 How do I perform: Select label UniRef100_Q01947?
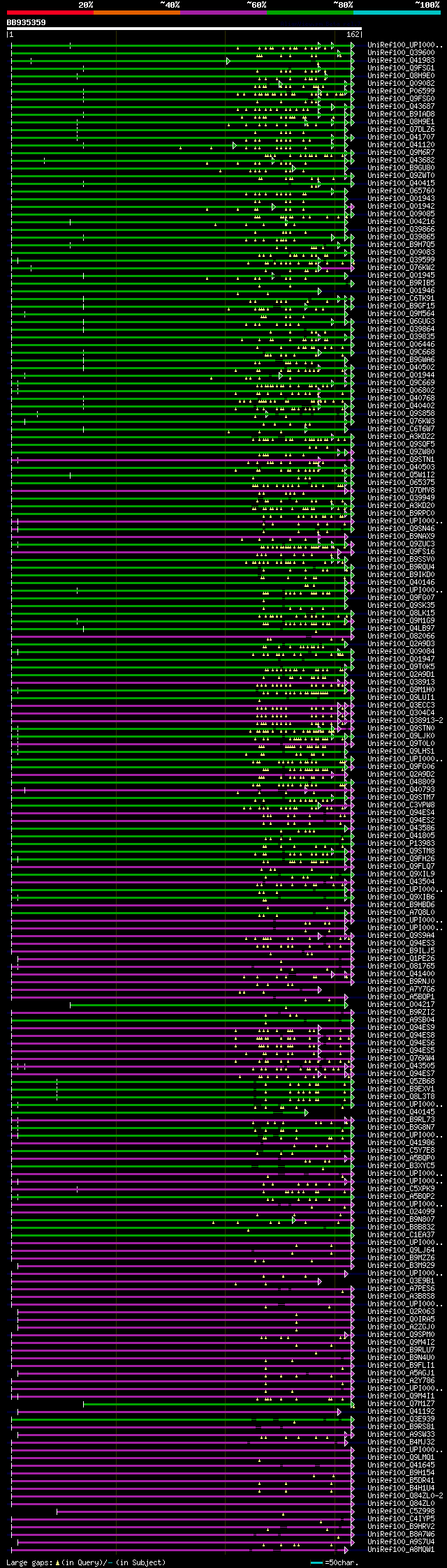401,659
